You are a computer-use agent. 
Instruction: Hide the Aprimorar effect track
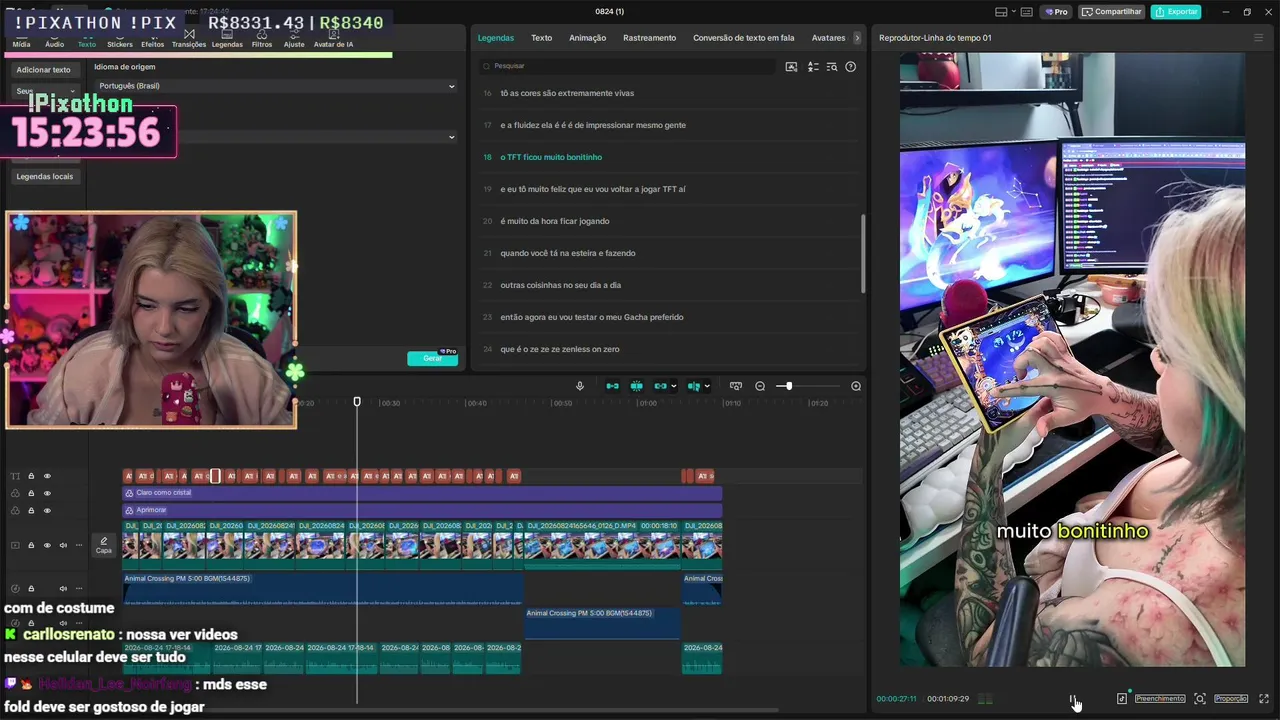coord(47,510)
